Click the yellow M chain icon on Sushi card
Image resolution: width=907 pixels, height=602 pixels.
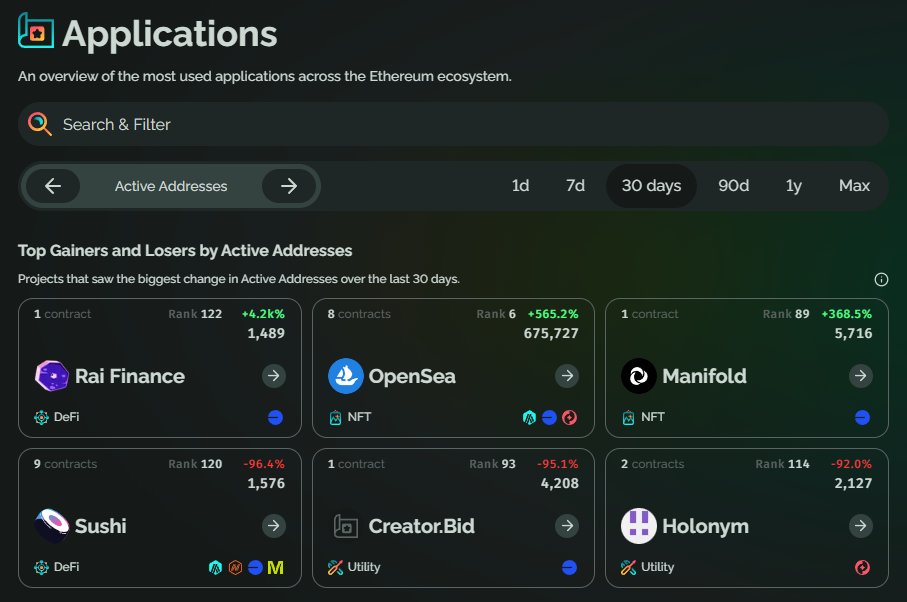[275, 568]
